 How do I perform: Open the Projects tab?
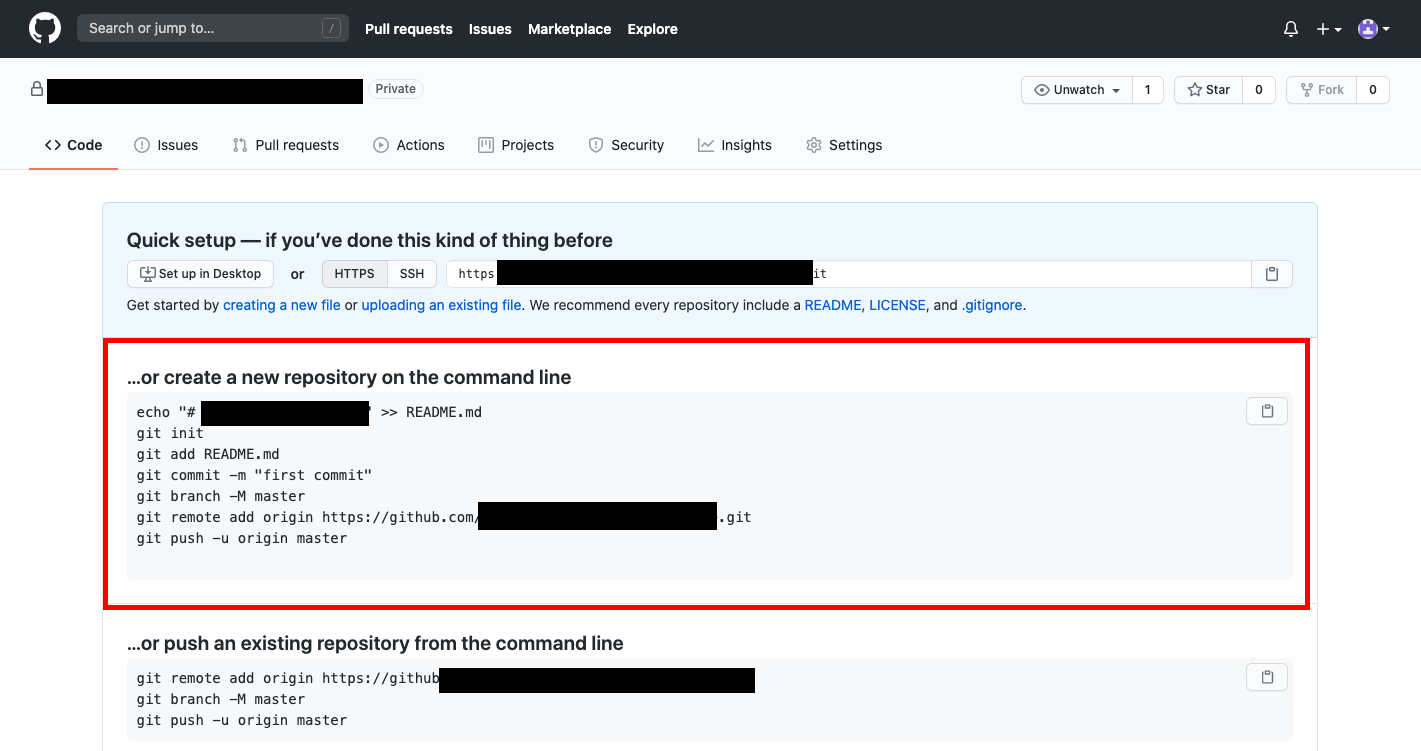click(x=516, y=145)
